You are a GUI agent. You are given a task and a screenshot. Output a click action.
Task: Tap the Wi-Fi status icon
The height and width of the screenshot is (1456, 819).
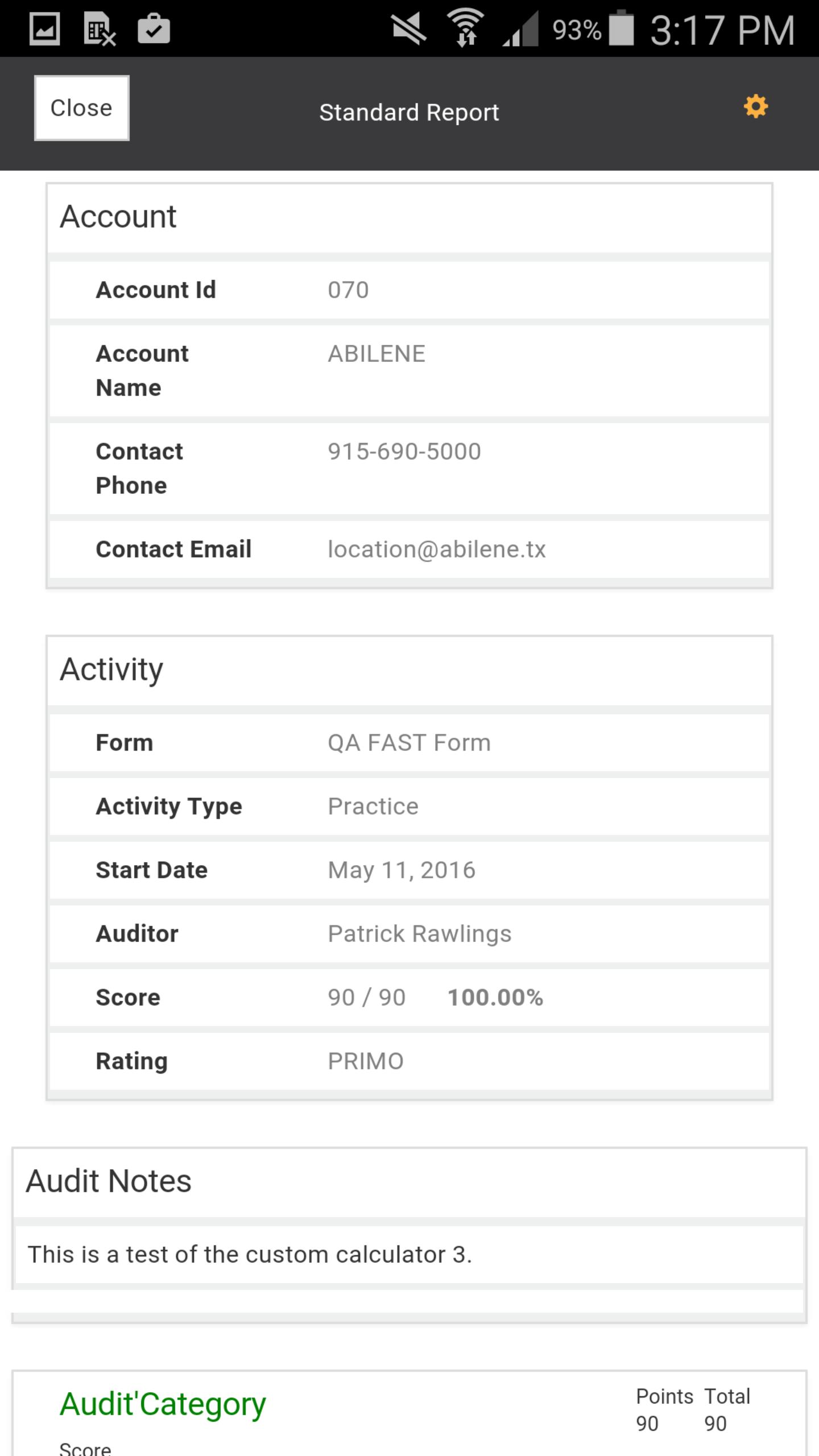pos(465,28)
